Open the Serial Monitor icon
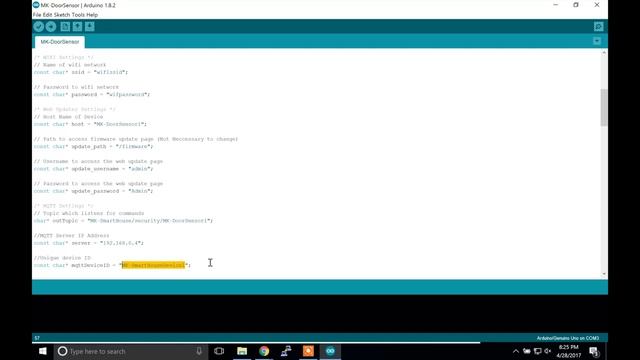Viewport: 640px width, 360px height. pyautogui.click(x=598, y=27)
